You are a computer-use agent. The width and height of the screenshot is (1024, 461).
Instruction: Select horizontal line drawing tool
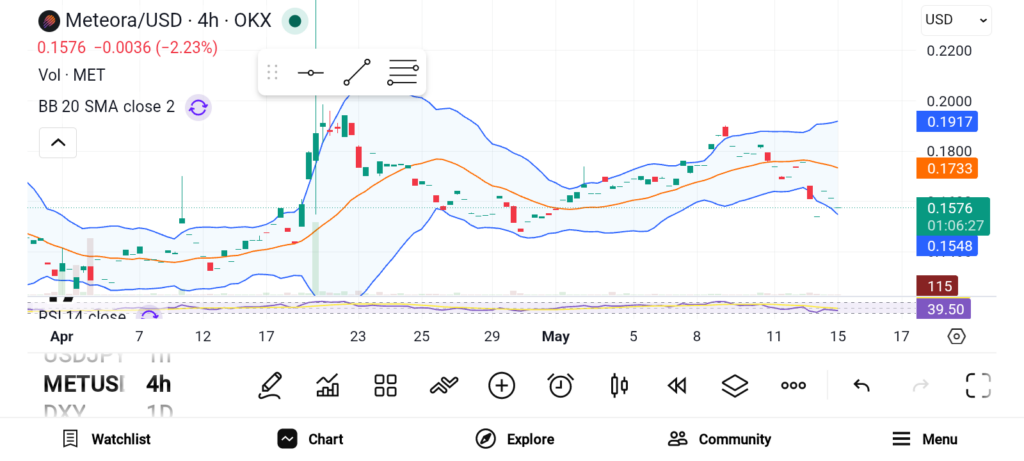310,72
